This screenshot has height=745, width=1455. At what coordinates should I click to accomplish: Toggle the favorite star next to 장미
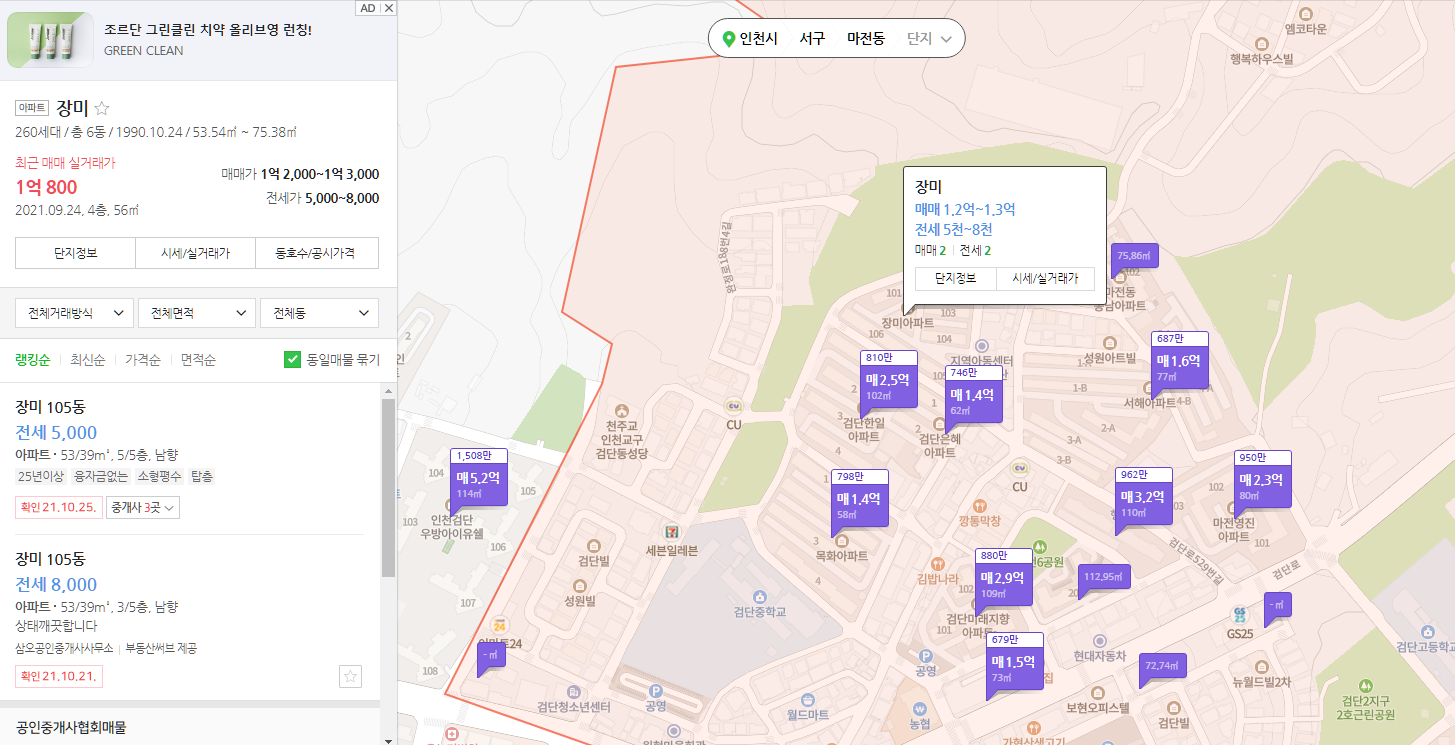[x=101, y=108]
